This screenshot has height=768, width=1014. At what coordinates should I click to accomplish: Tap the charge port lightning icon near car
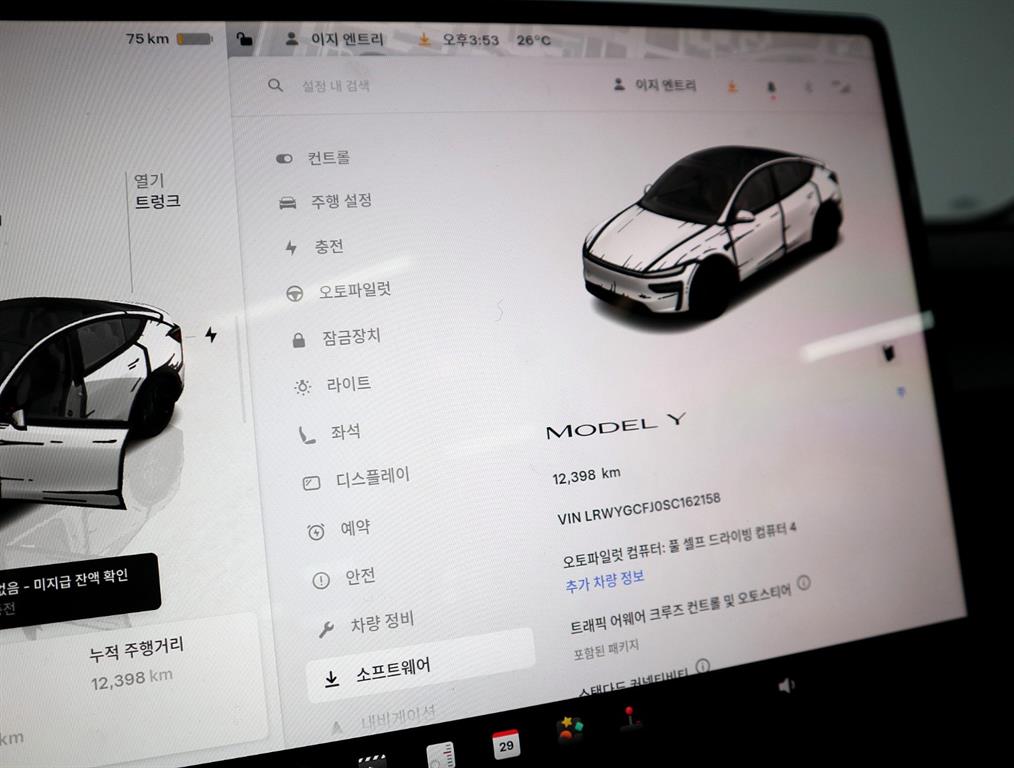[x=211, y=335]
